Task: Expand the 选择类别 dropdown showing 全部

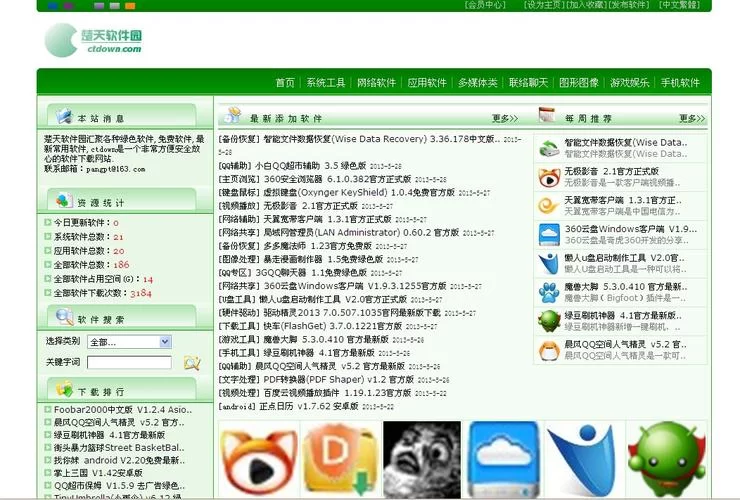Action: point(129,342)
